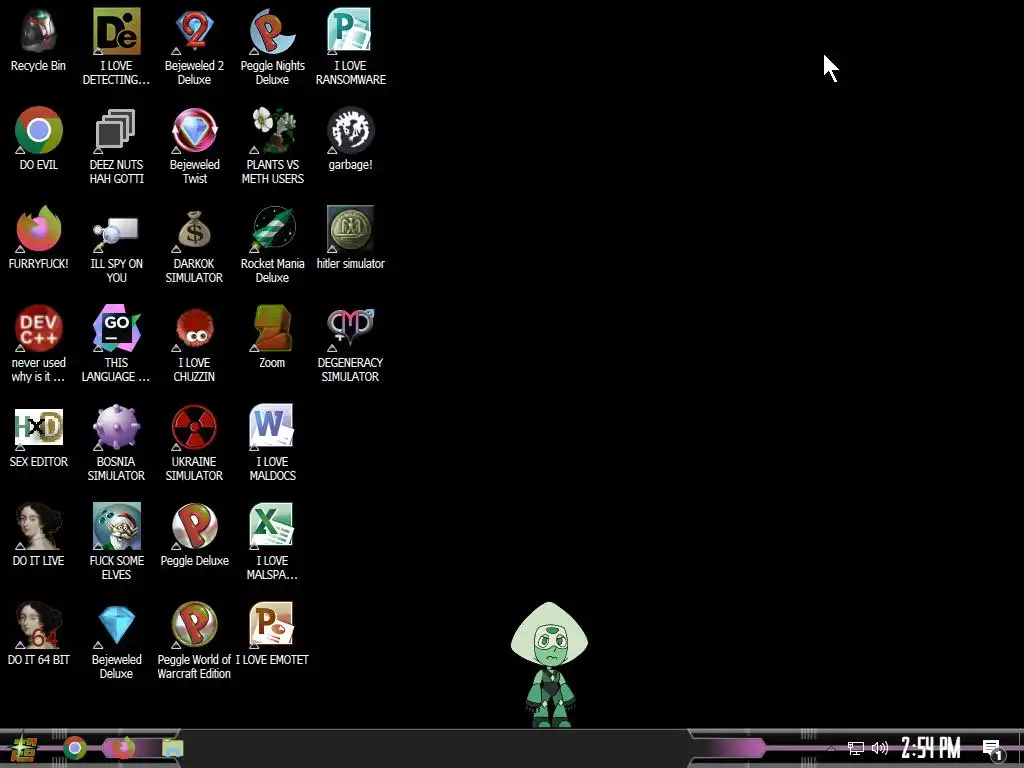Open Firefox from the taskbar
1024x768 pixels.
(x=123, y=748)
